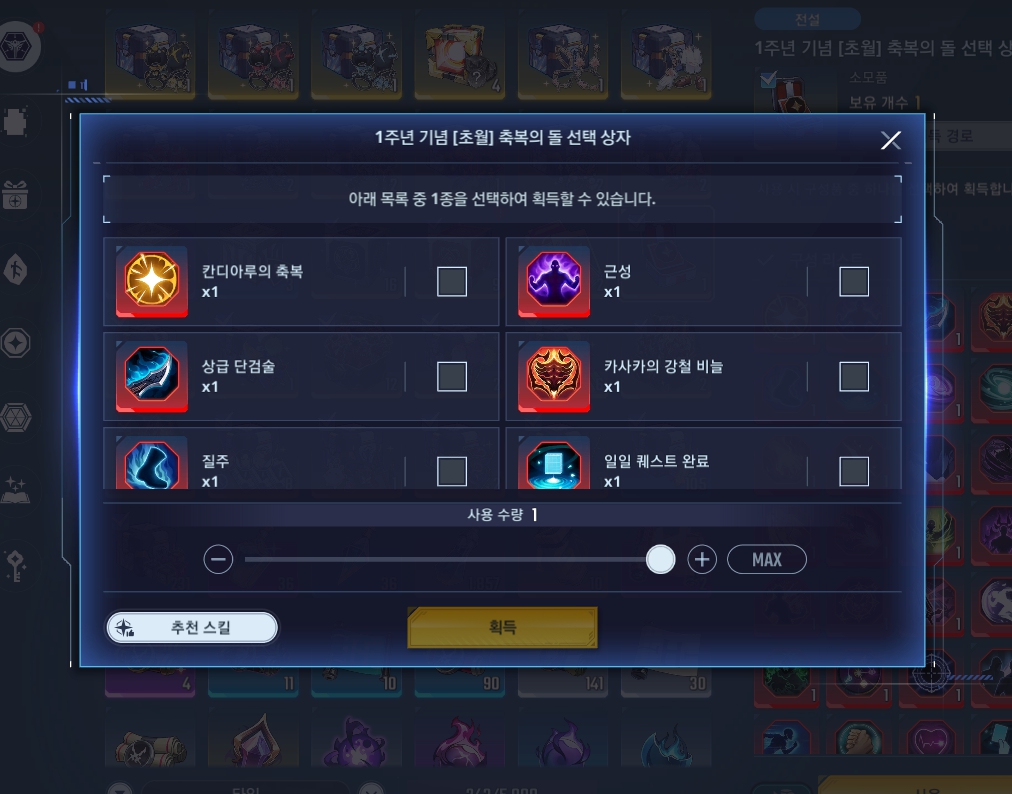
Task: Decrease quantity with the minus button
Action: [218, 559]
